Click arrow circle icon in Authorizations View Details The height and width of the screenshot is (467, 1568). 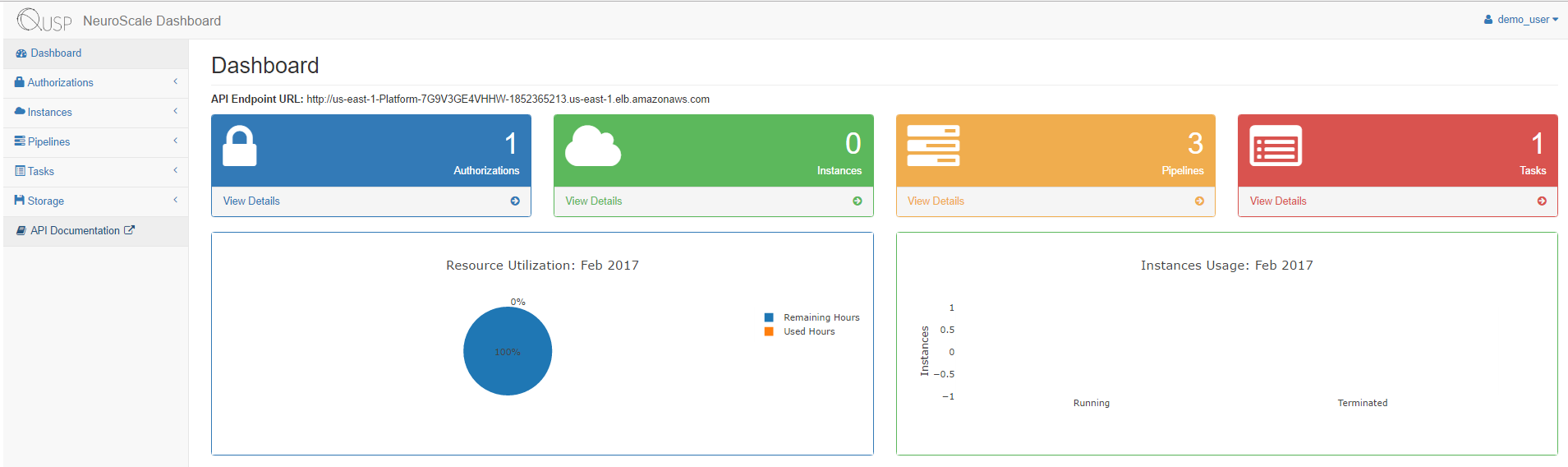click(x=515, y=201)
